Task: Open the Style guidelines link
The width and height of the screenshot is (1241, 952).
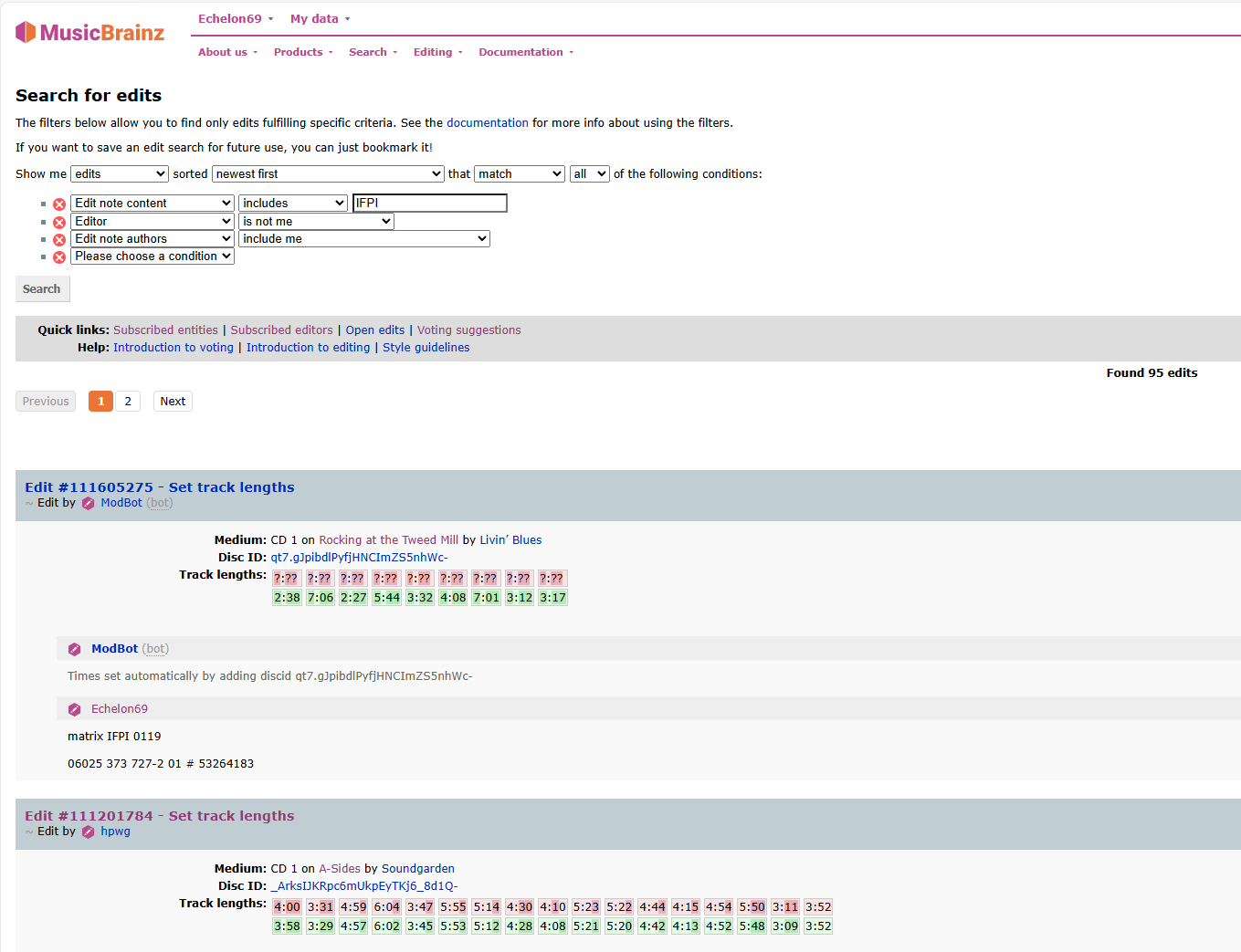Action: pos(426,348)
